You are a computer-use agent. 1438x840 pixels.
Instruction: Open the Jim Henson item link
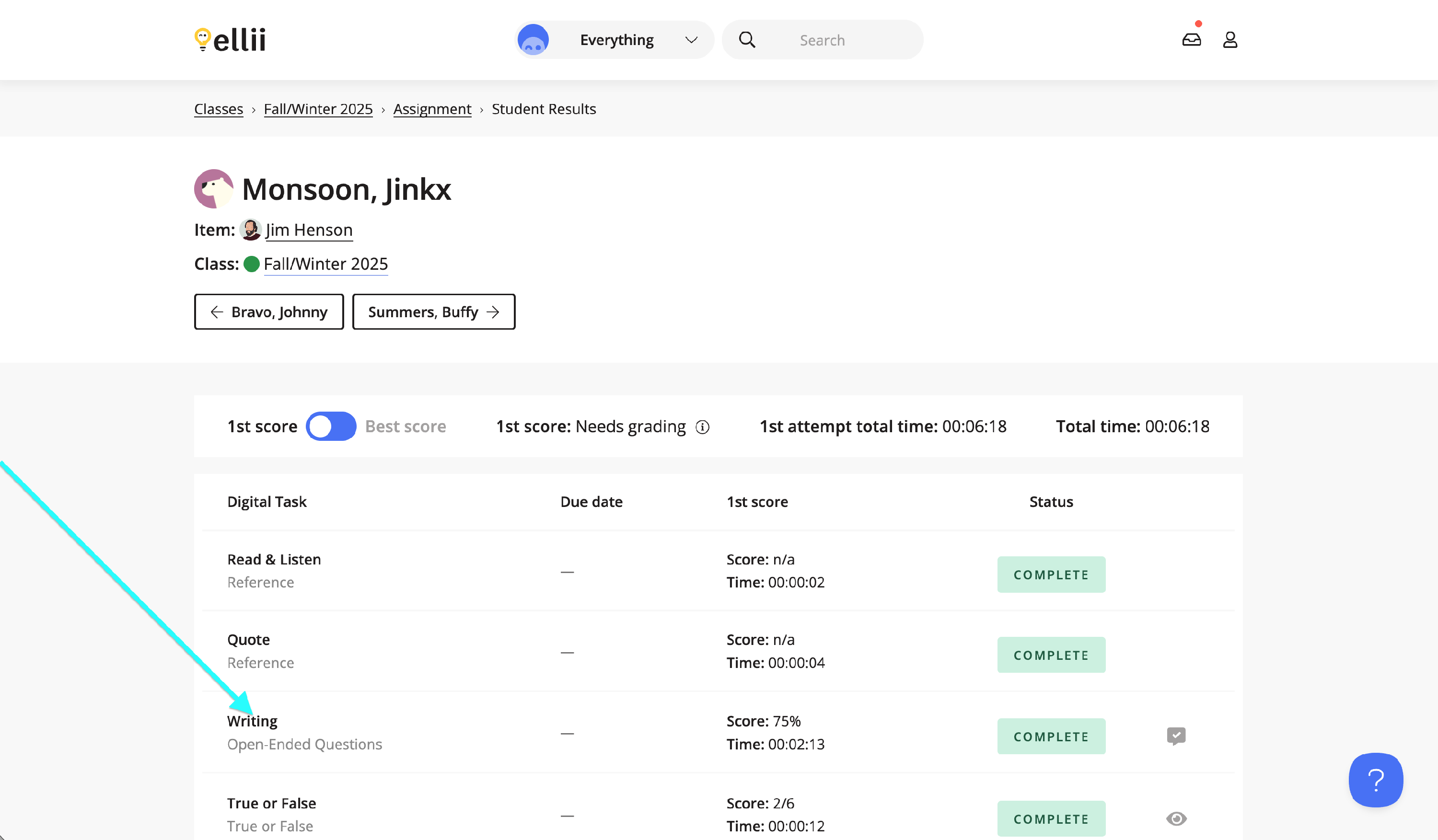tap(309, 230)
